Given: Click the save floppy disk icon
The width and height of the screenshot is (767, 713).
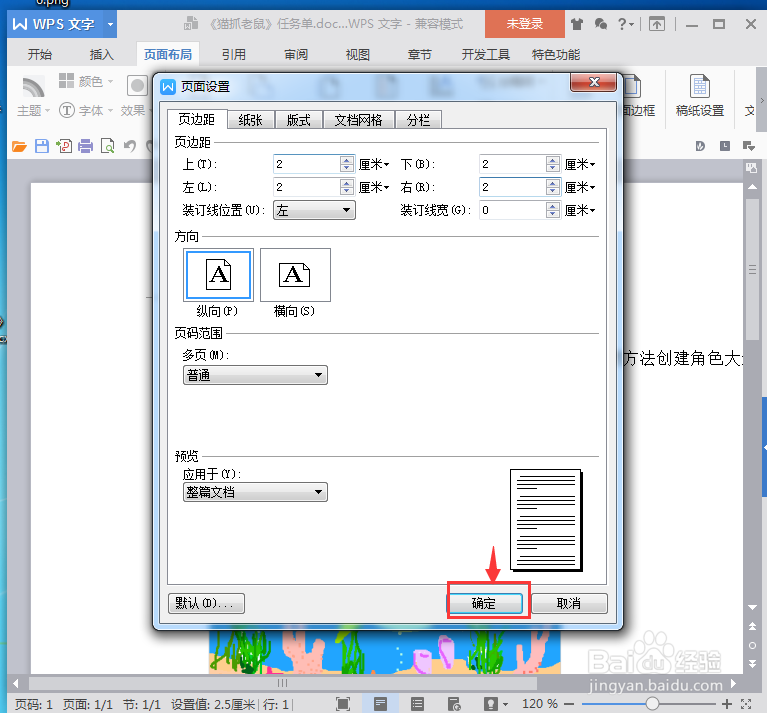Looking at the screenshot, I should [x=42, y=146].
